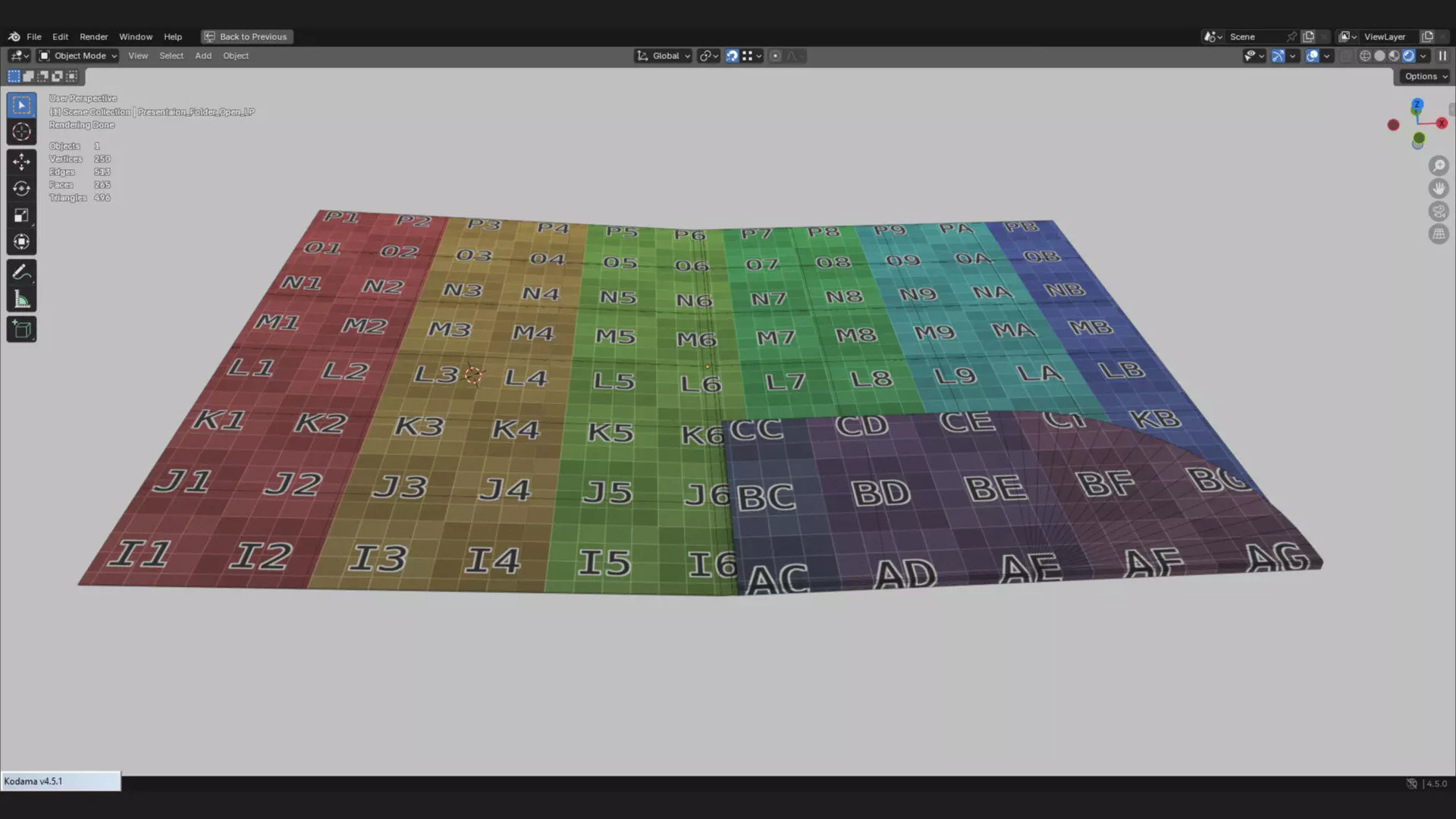
Task: Open Global transform orientation dropdown
Action: pos(664,56)
